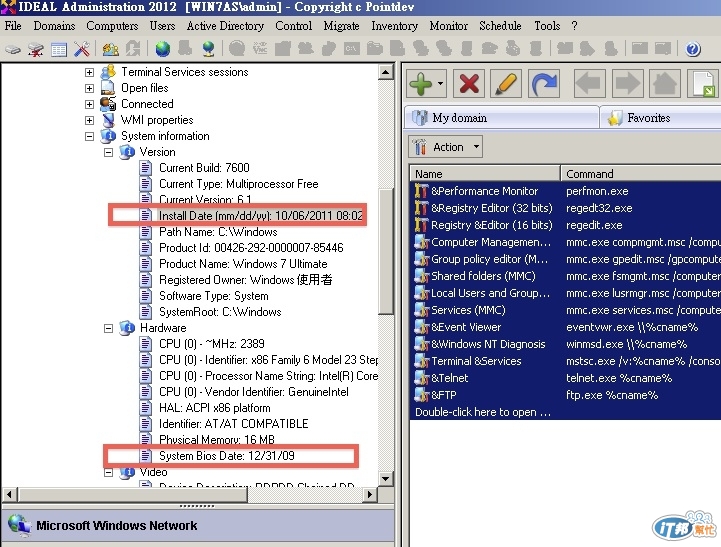Click the globe icon in main toolbar
This screenshot has width=721, height=547.
[162, 49]
